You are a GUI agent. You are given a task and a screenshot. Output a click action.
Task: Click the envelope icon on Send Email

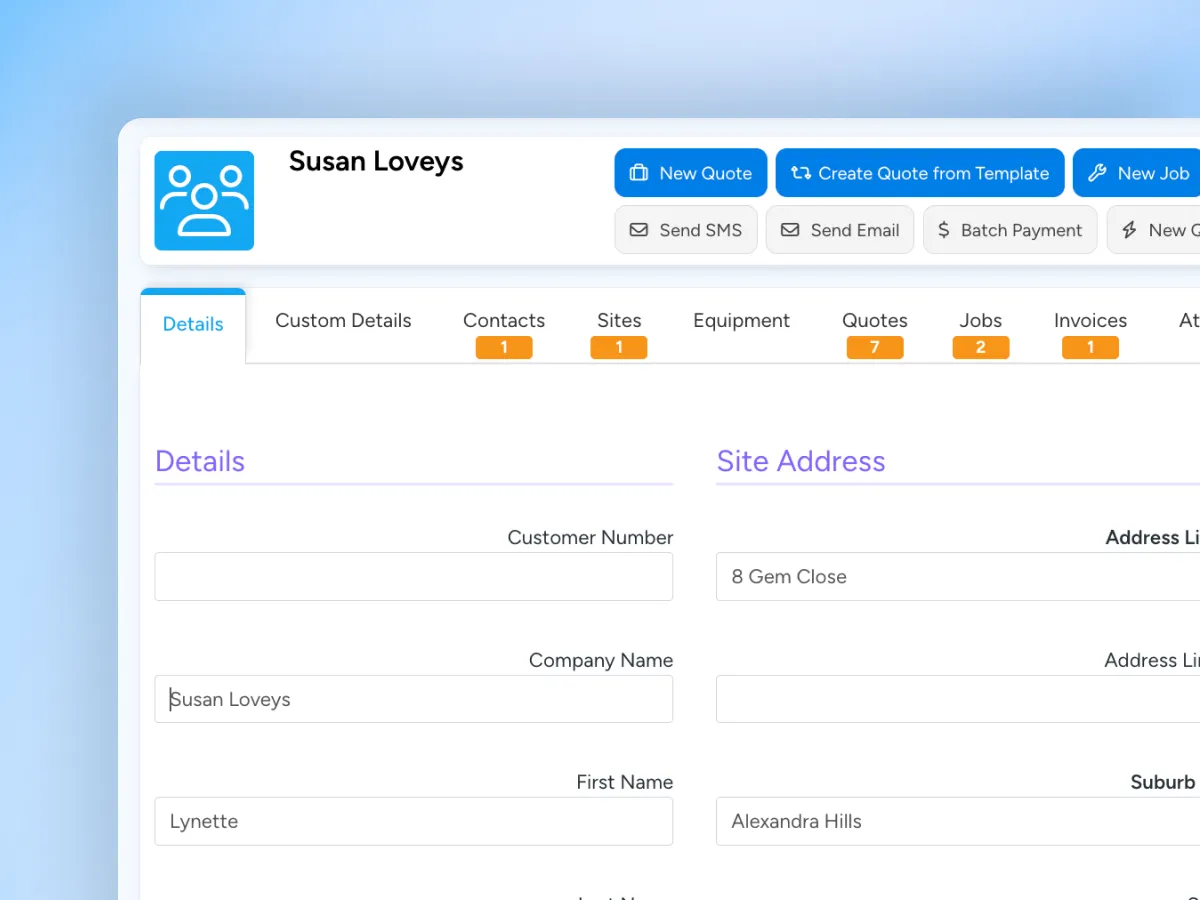pyautogui.click(x=790, y=230)
